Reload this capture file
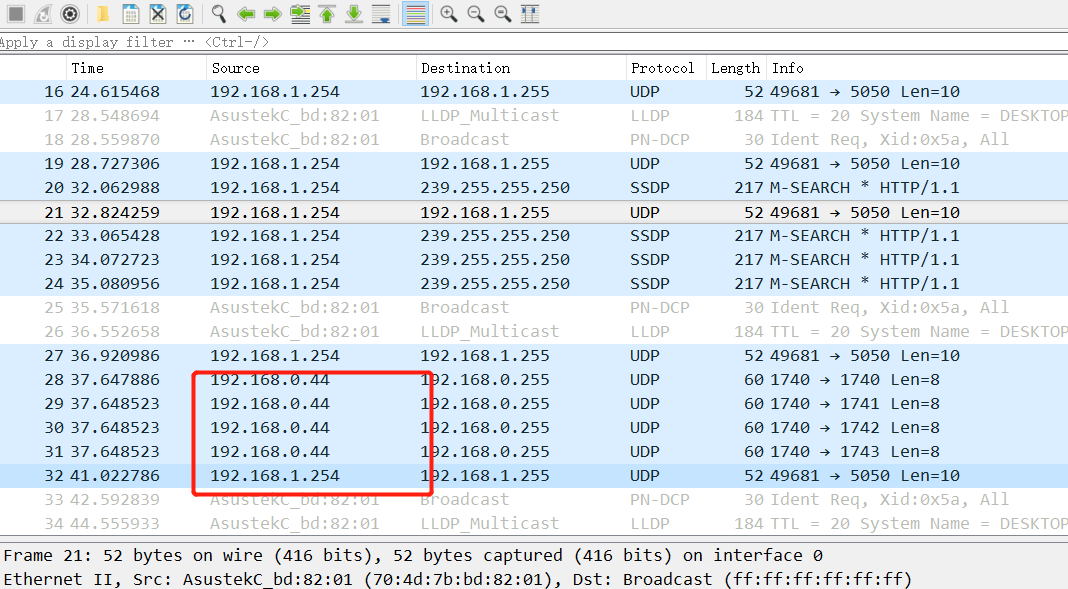The width and height of the screenshot is (1068, 589). (185, 14)
